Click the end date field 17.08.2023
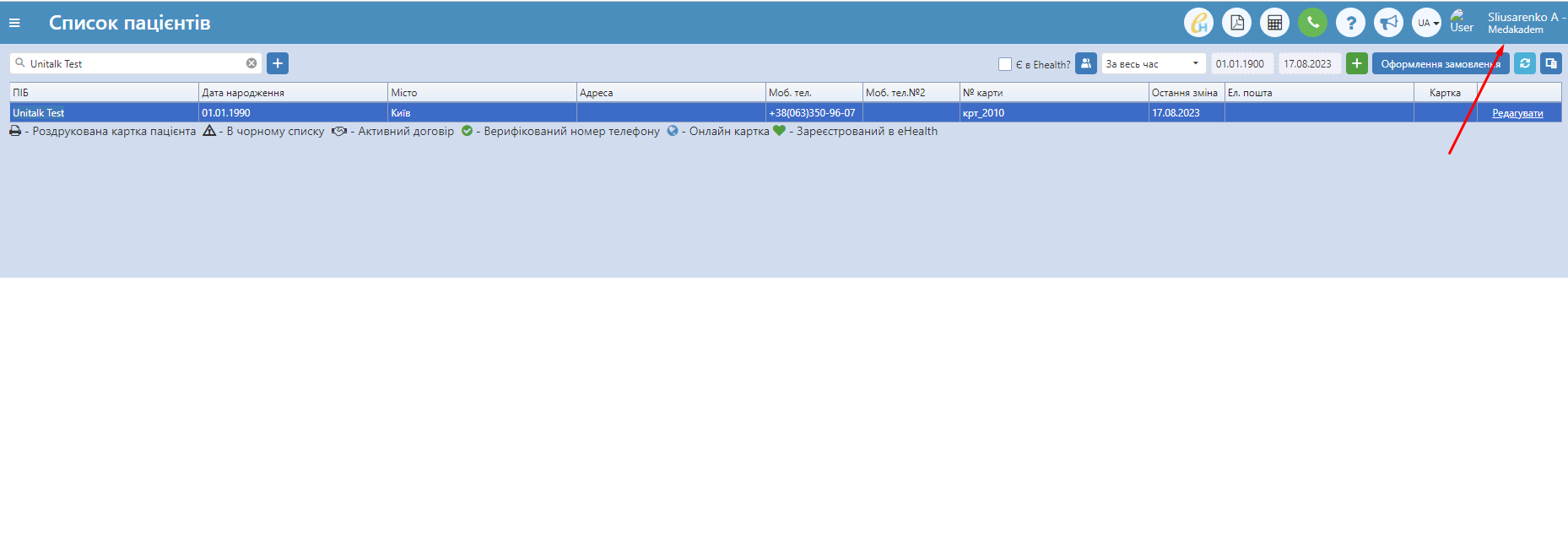Viewport: 1568px width, 547px height. [1308, 63]
